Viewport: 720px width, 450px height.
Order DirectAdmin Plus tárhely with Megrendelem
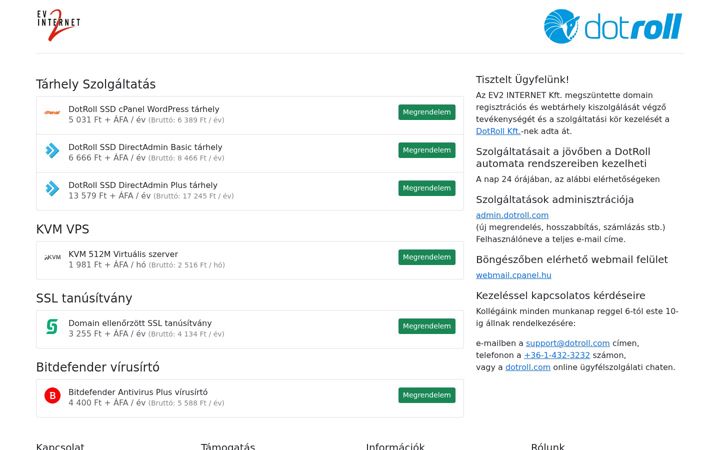427,188
